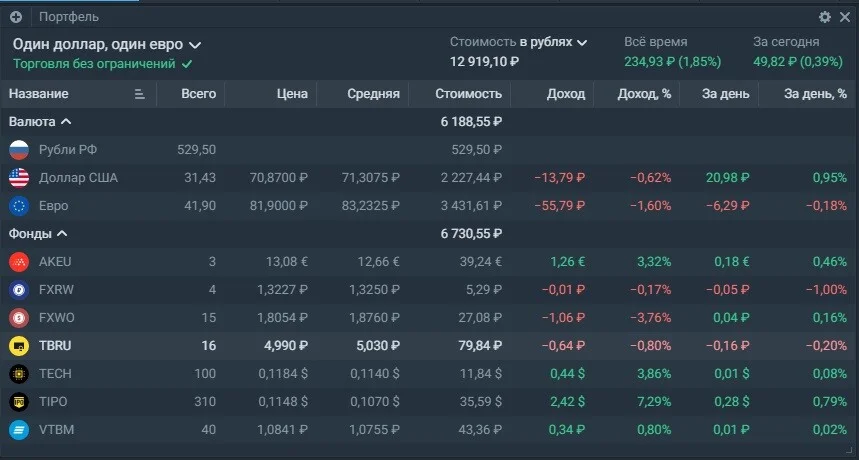Screen dimensions: 859x460
Task: Sort by За день column header
Action: point(726,94)
